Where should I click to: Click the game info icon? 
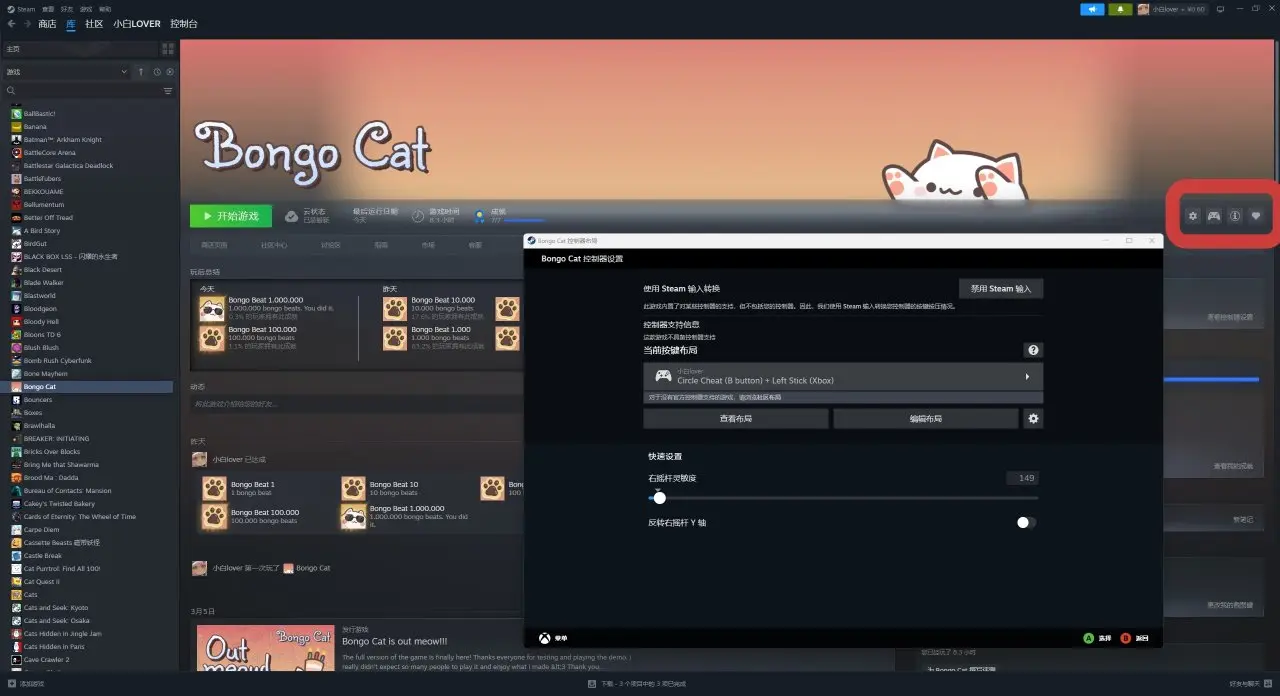[1235, 216]
